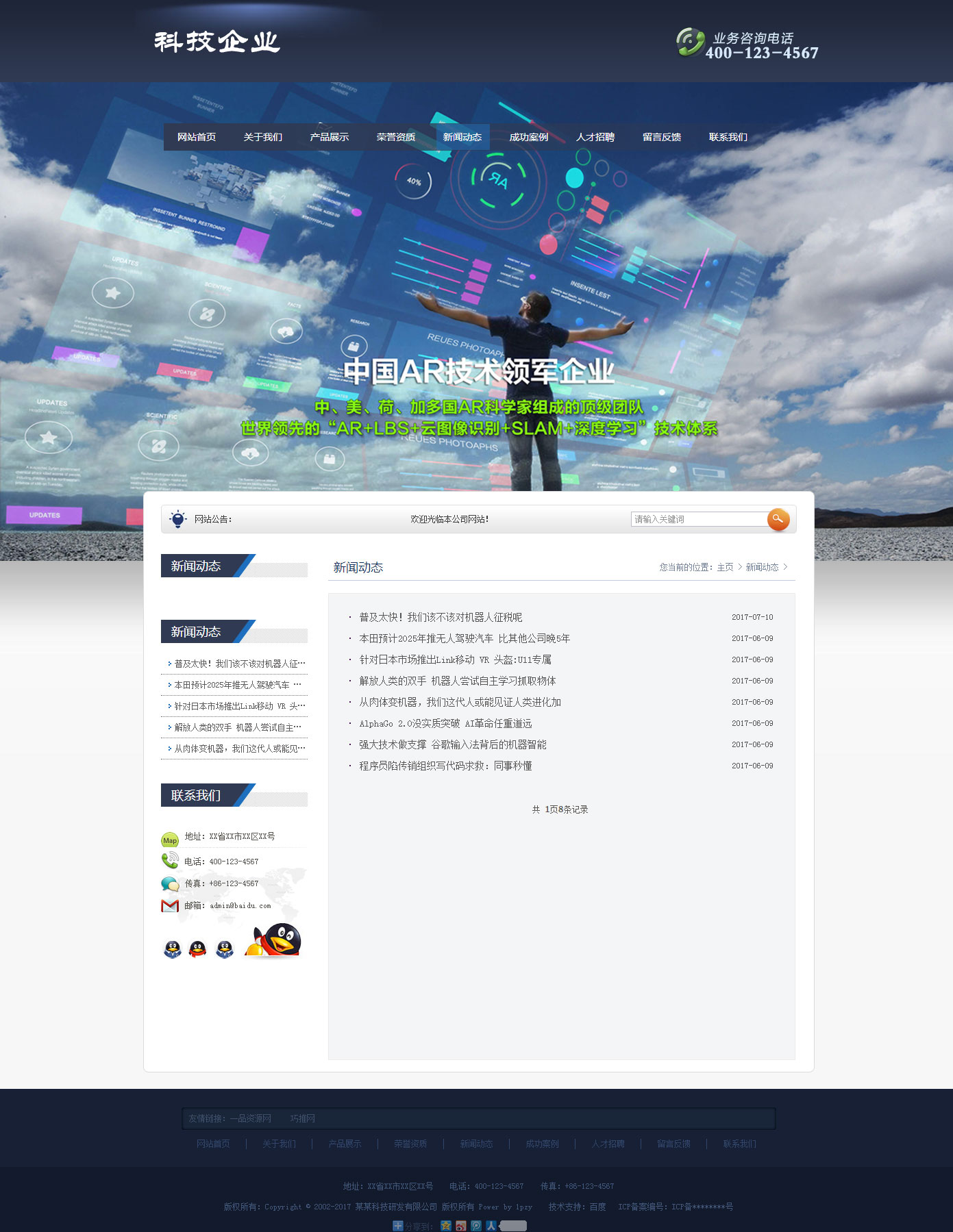Go to 成功案例 in top navigation
The width and height of the screenshot is (953, 1232).
pos(528,137)
